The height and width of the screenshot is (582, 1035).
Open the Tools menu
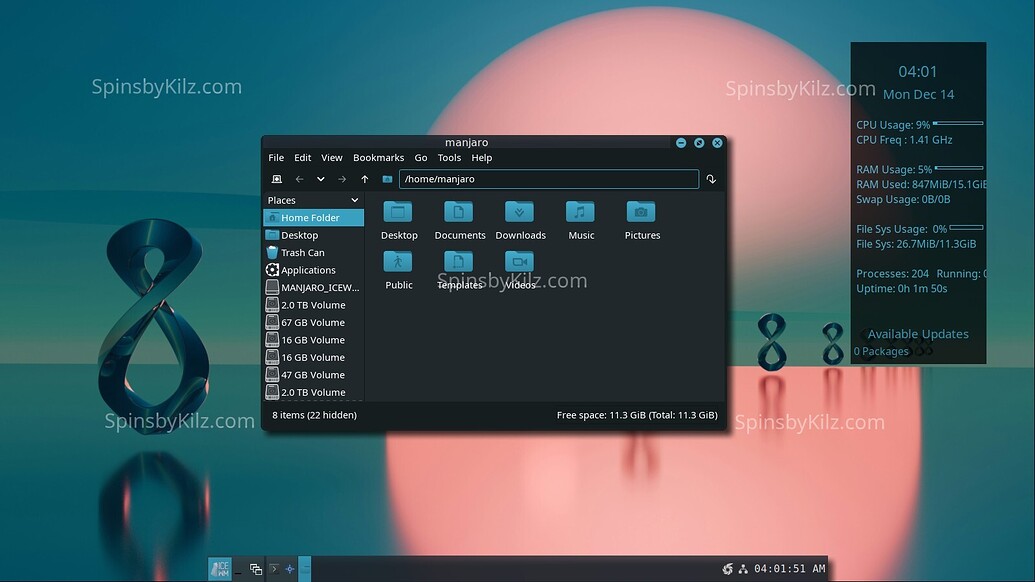[449, 157]
